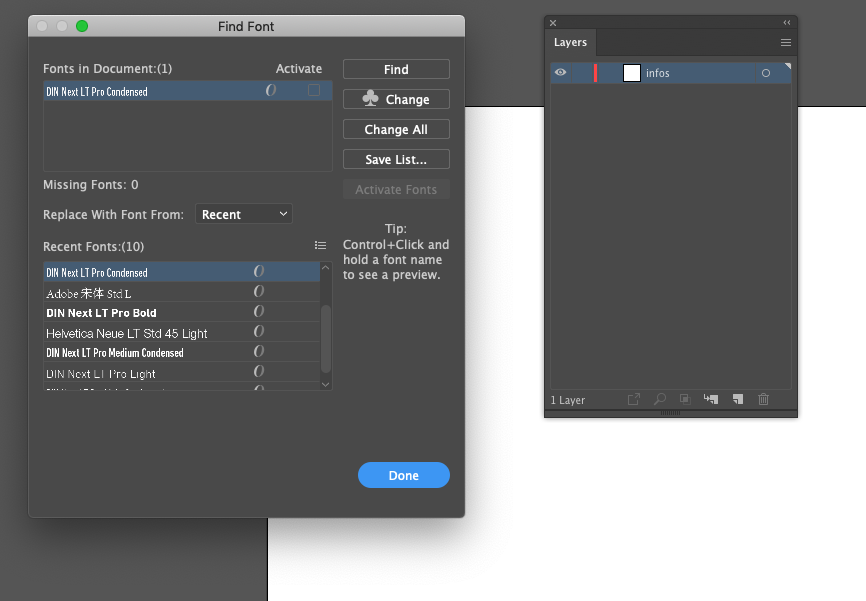Switch to the Layers tab
866x601 pixels.
[x=570, y=43]
